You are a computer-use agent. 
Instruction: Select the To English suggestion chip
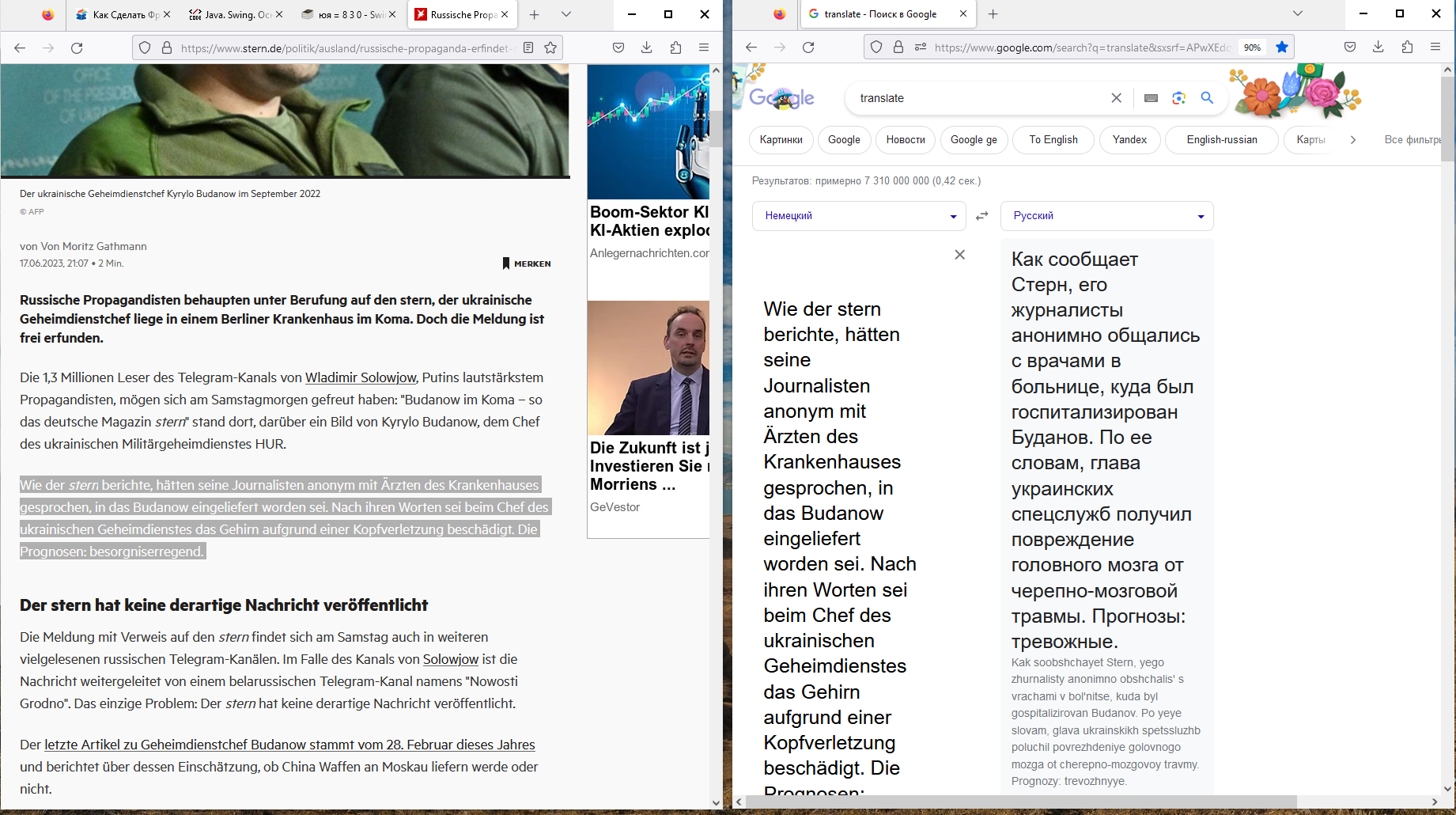pyautogui.click(x=1053, y=140)
